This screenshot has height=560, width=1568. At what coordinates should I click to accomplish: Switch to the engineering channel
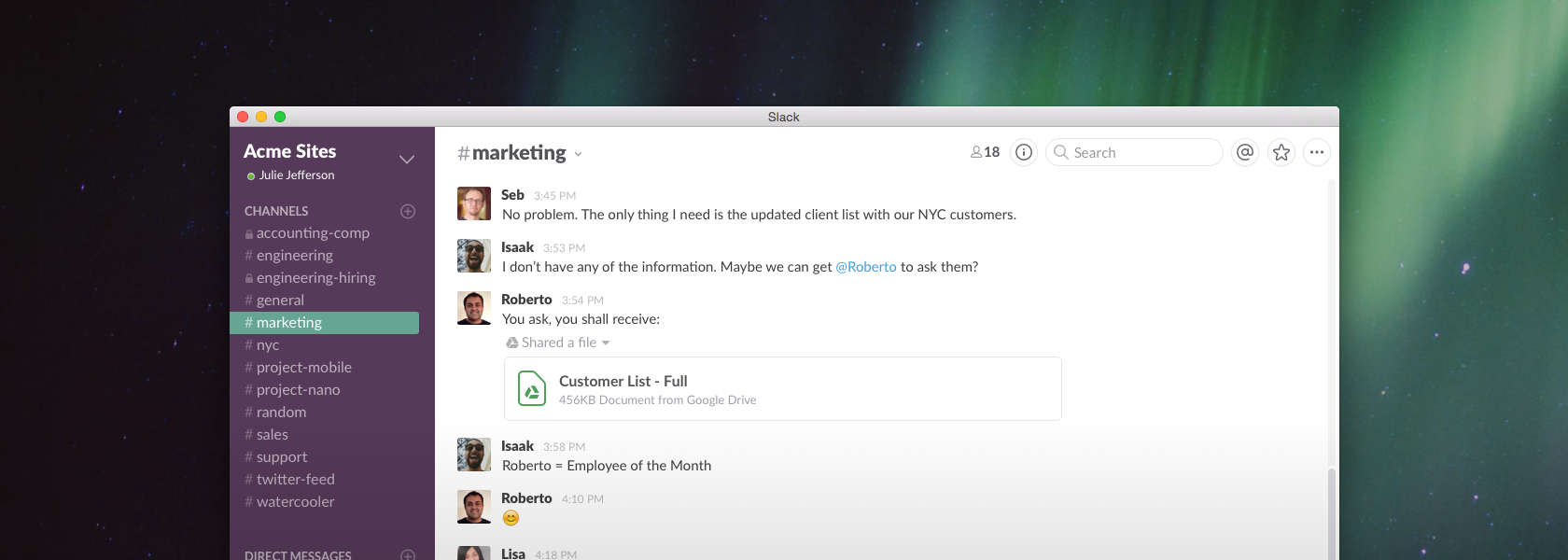pyautogui.click(x=294, y=256)
